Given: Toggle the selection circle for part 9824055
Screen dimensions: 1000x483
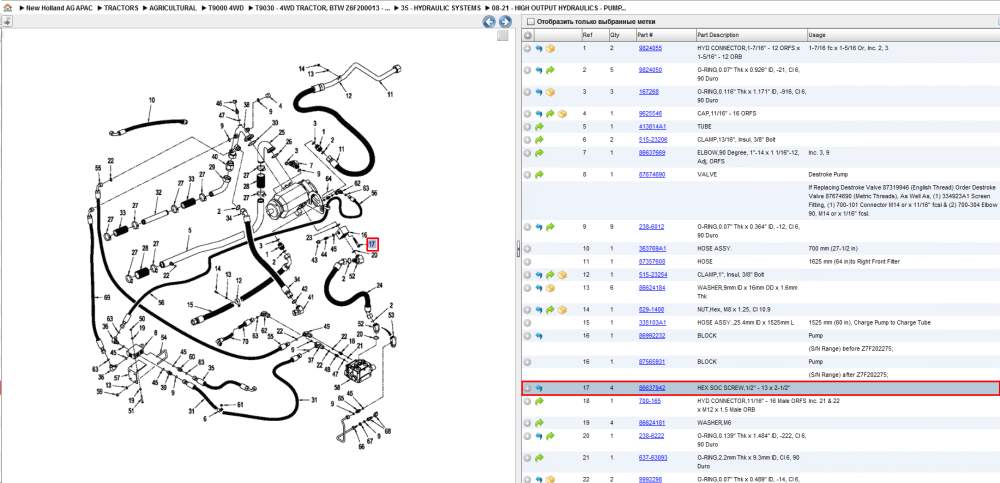Looking at the screenshot, I should pyautogui.click(x=527, y=48).
